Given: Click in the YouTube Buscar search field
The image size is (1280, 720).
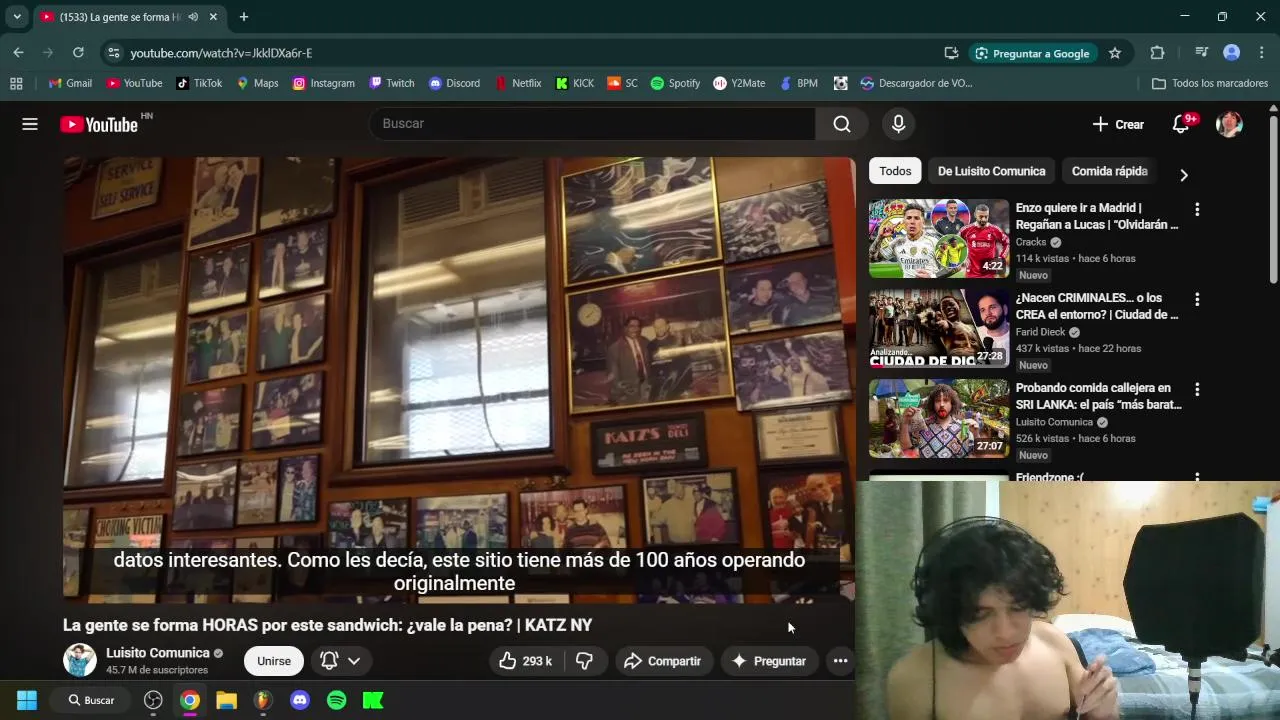Looking at the screenshot, I should tap(592, 124).
